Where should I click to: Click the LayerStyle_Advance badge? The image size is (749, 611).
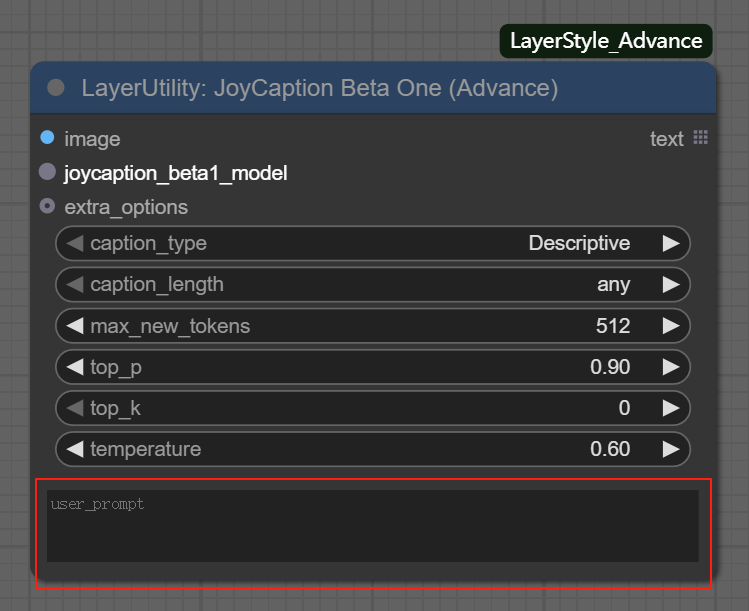coord(606,41)
